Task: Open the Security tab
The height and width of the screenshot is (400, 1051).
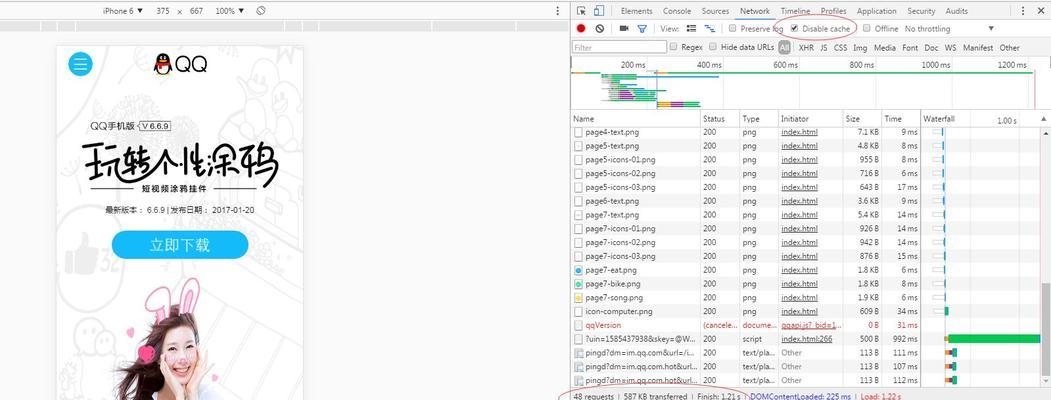Action: coord(921,11)
